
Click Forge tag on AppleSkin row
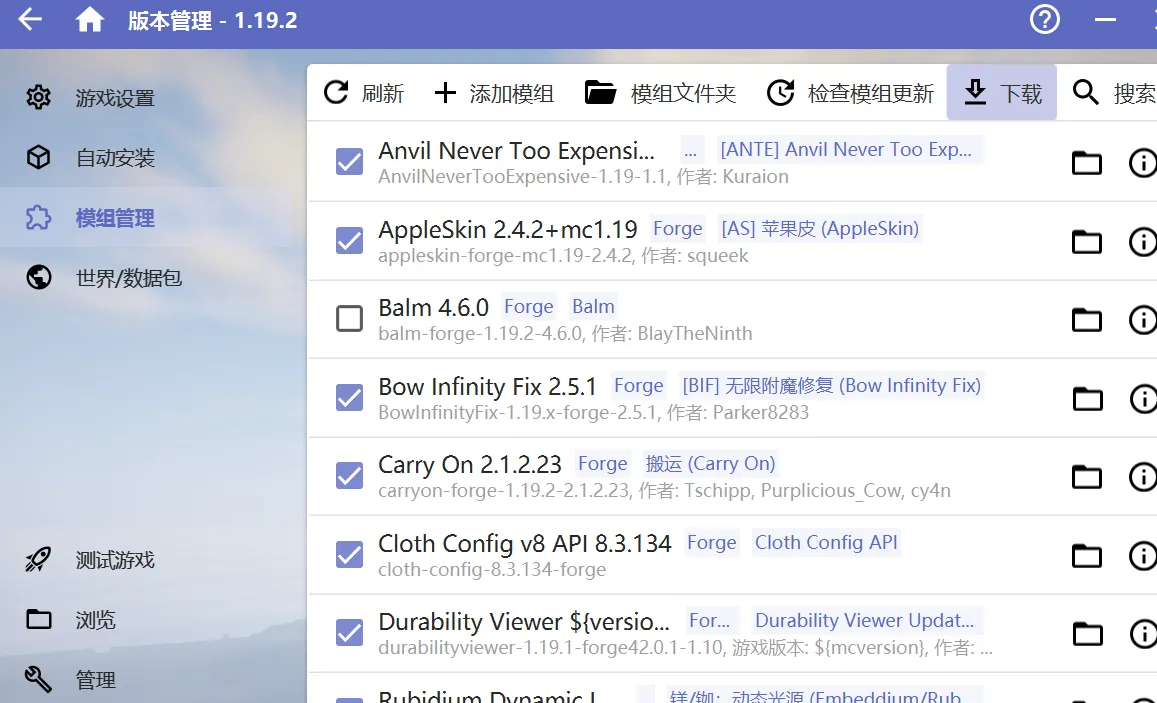click(x=677, y=229)
